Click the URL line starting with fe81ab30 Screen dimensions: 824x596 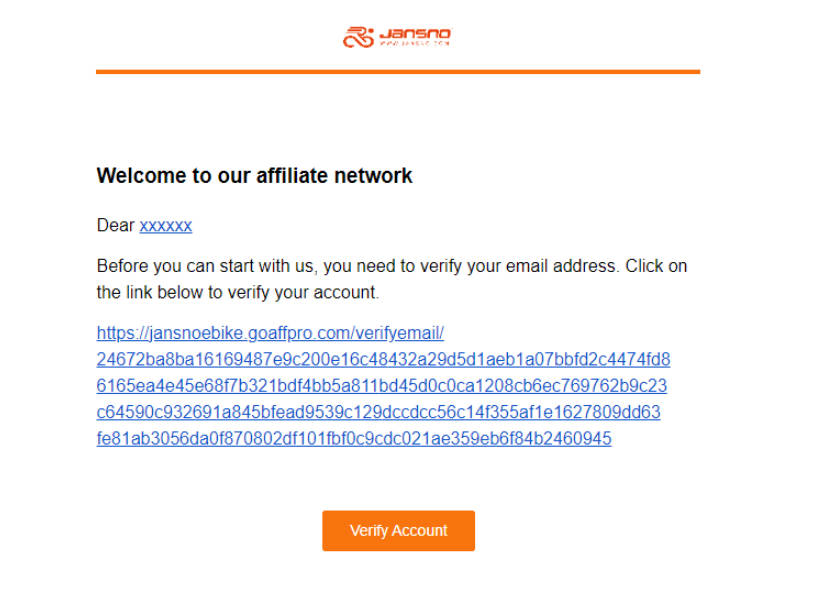(x=354, y=439)
